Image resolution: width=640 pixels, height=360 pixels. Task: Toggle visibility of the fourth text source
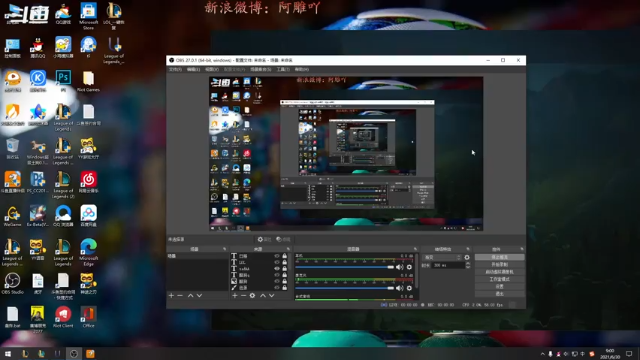point(277,275)
